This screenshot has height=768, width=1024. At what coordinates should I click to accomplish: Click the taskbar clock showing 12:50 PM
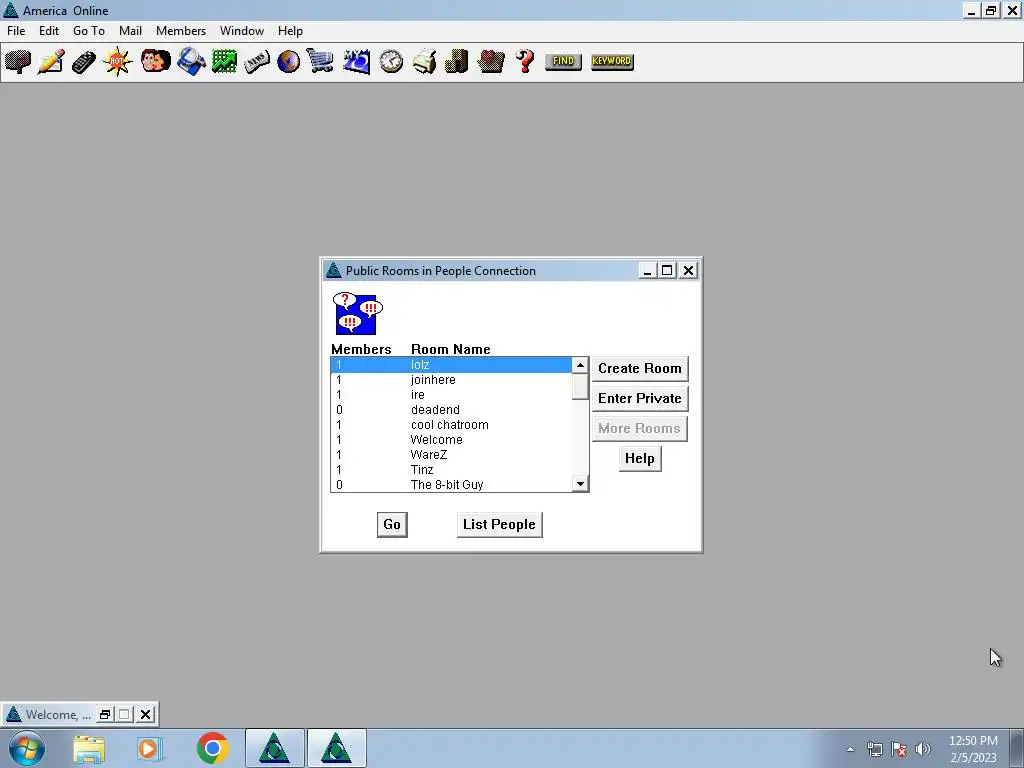coord(973,749)
